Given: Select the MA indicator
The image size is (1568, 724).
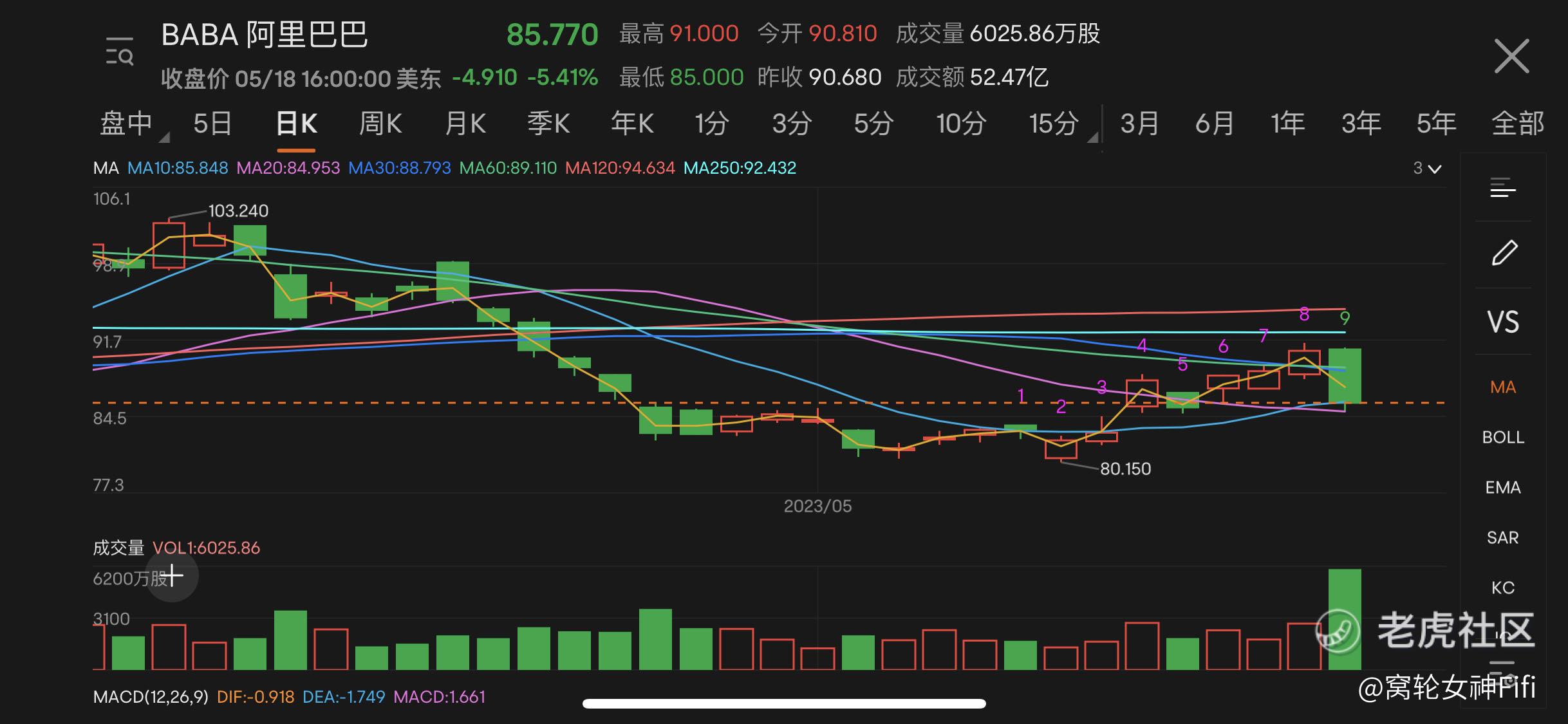Looking at the screenshot, I should pyautogui.click(x=1503, y=387).
